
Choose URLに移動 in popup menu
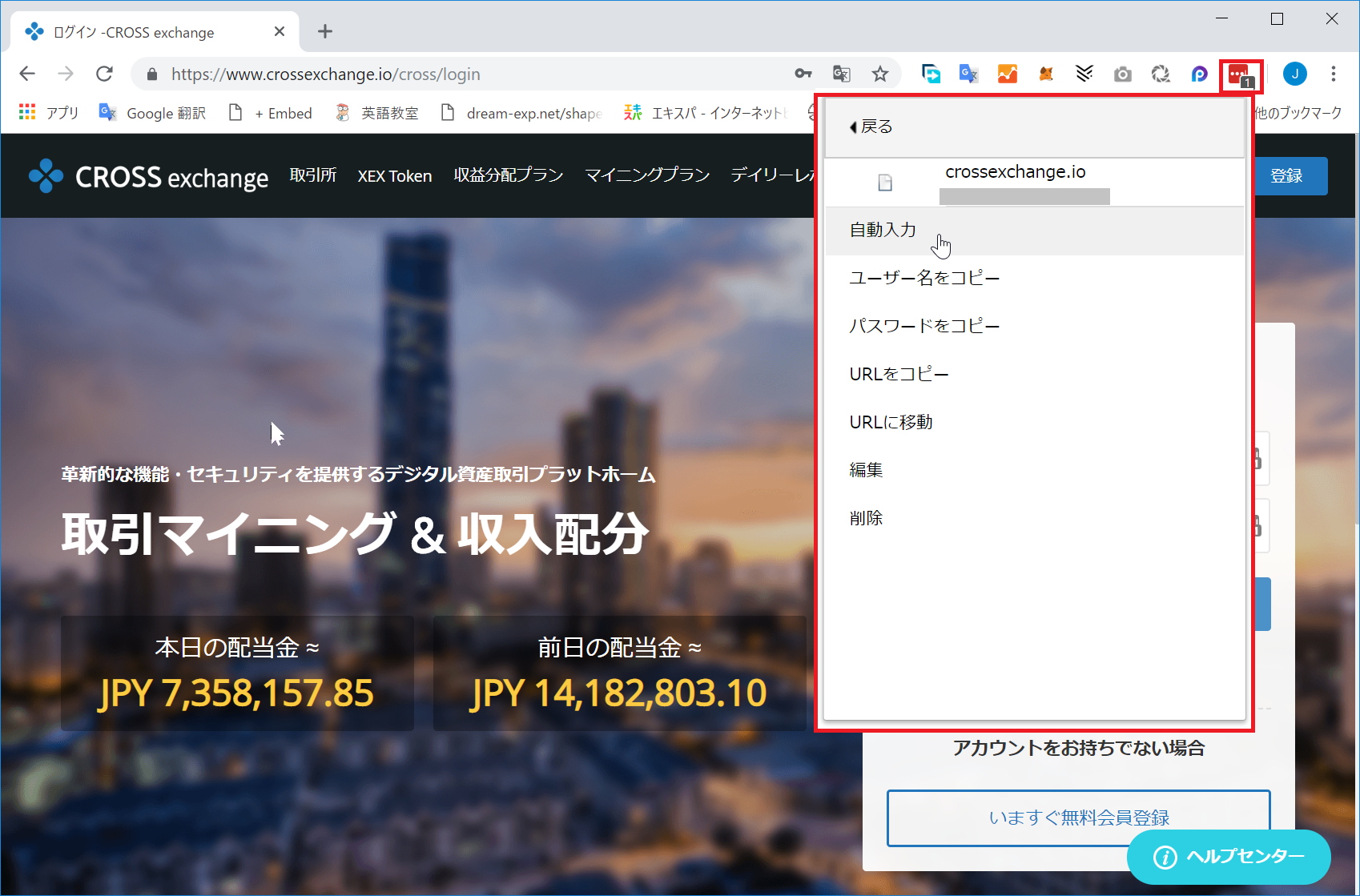(x=1034, y=423)
